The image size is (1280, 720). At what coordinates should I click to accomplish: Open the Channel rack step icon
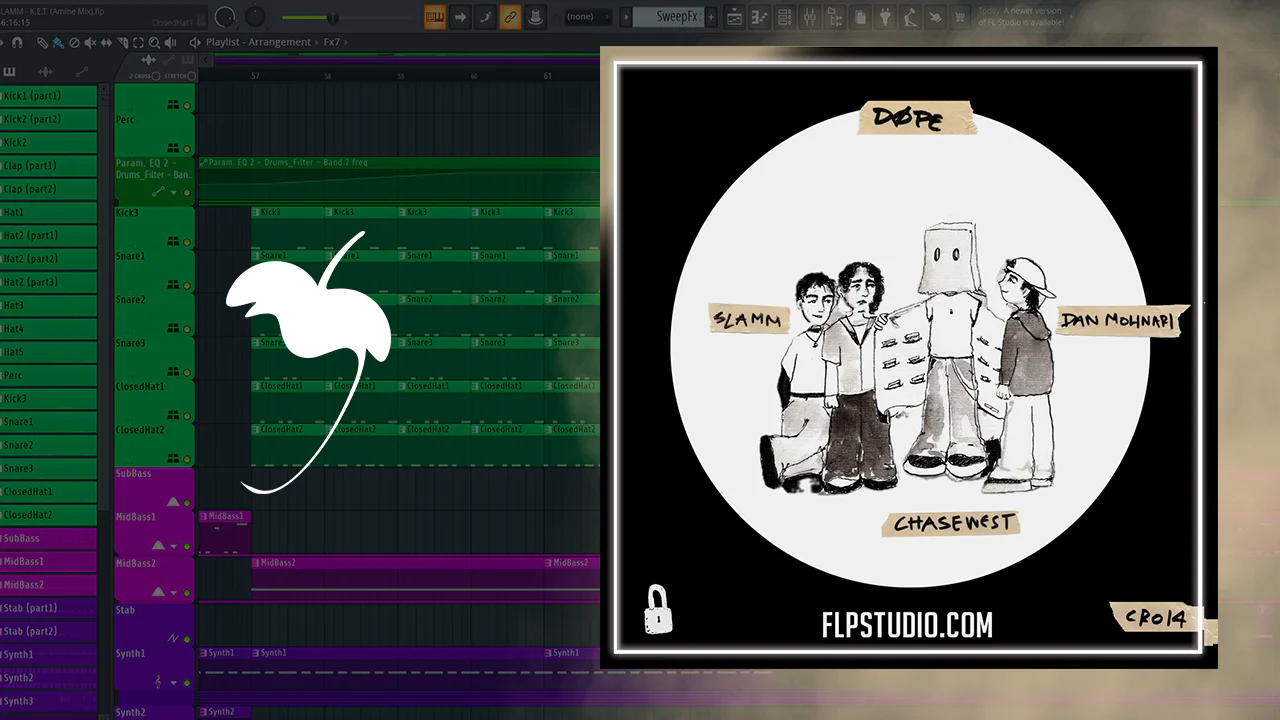pyautogui.click(x=760, y=16)
